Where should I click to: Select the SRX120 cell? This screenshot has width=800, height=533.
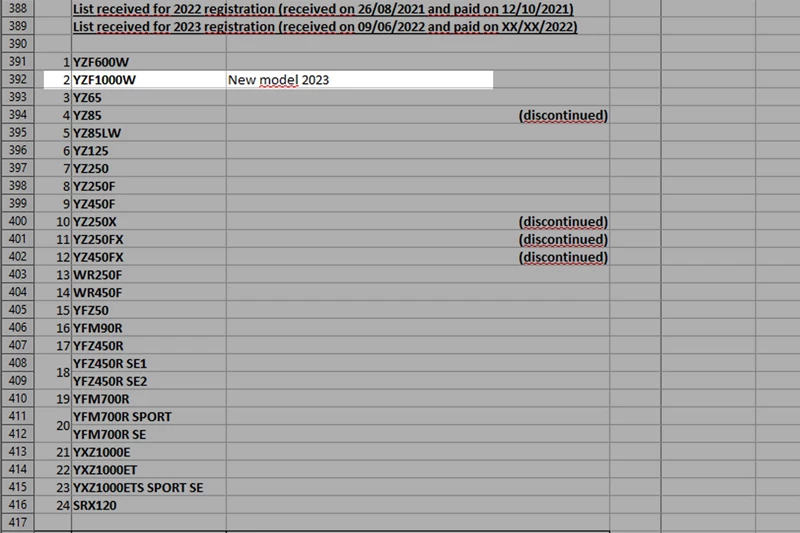pyautogui.click(x=148, y=506)
